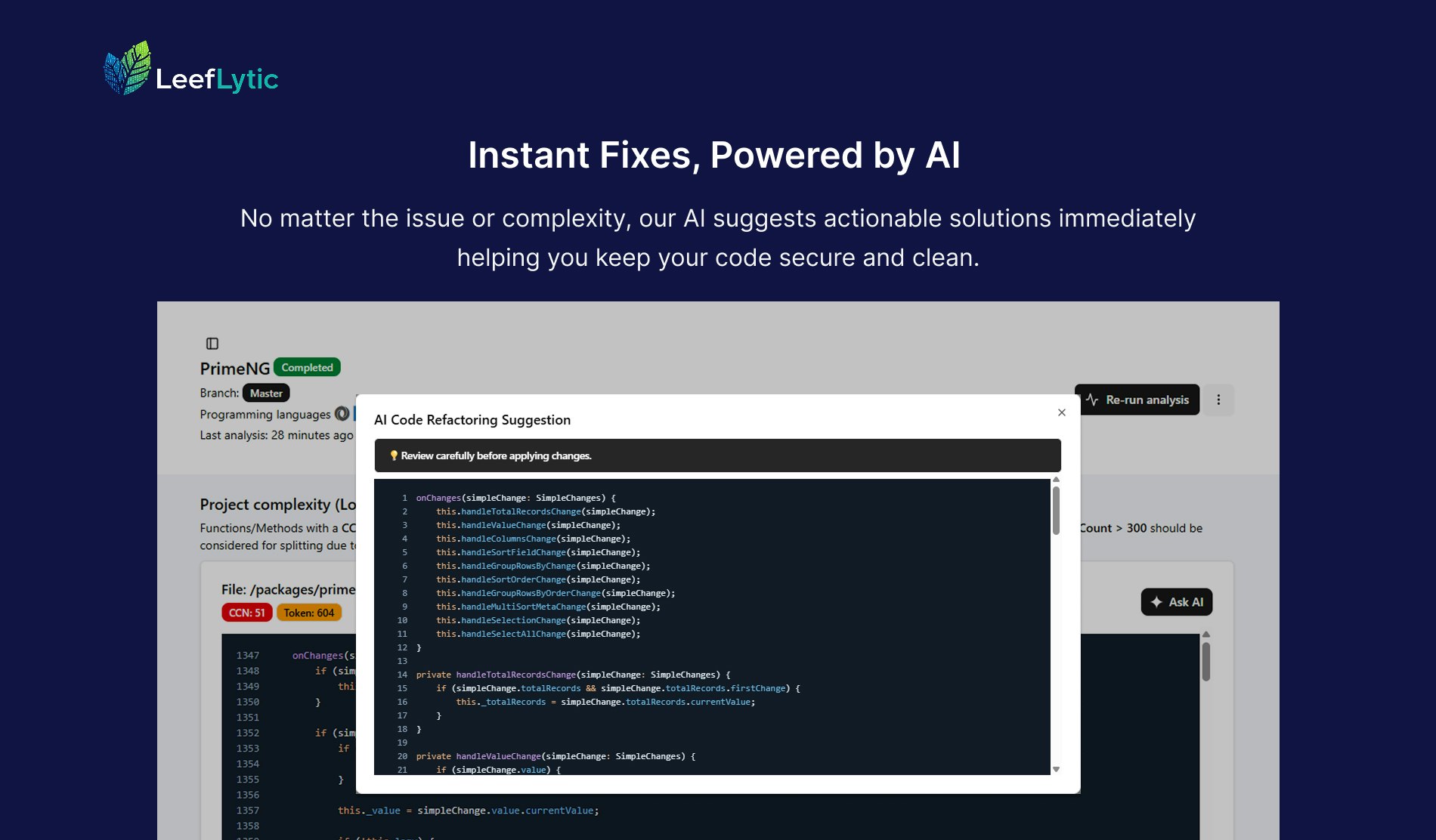Click 'this._value = simpleChange.value.currentValue' line
The width and height of the screenshot is (1436, 840).
click(x=468, y=811)
